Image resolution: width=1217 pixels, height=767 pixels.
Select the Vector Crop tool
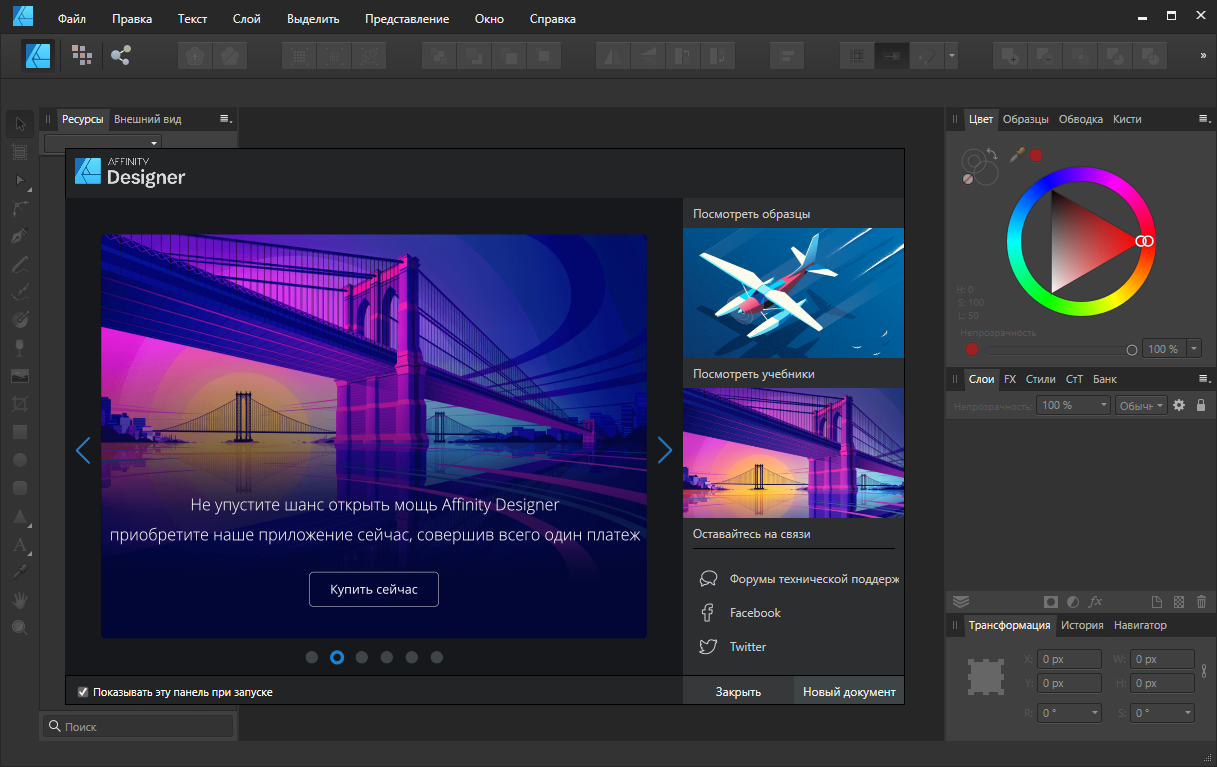20,404
